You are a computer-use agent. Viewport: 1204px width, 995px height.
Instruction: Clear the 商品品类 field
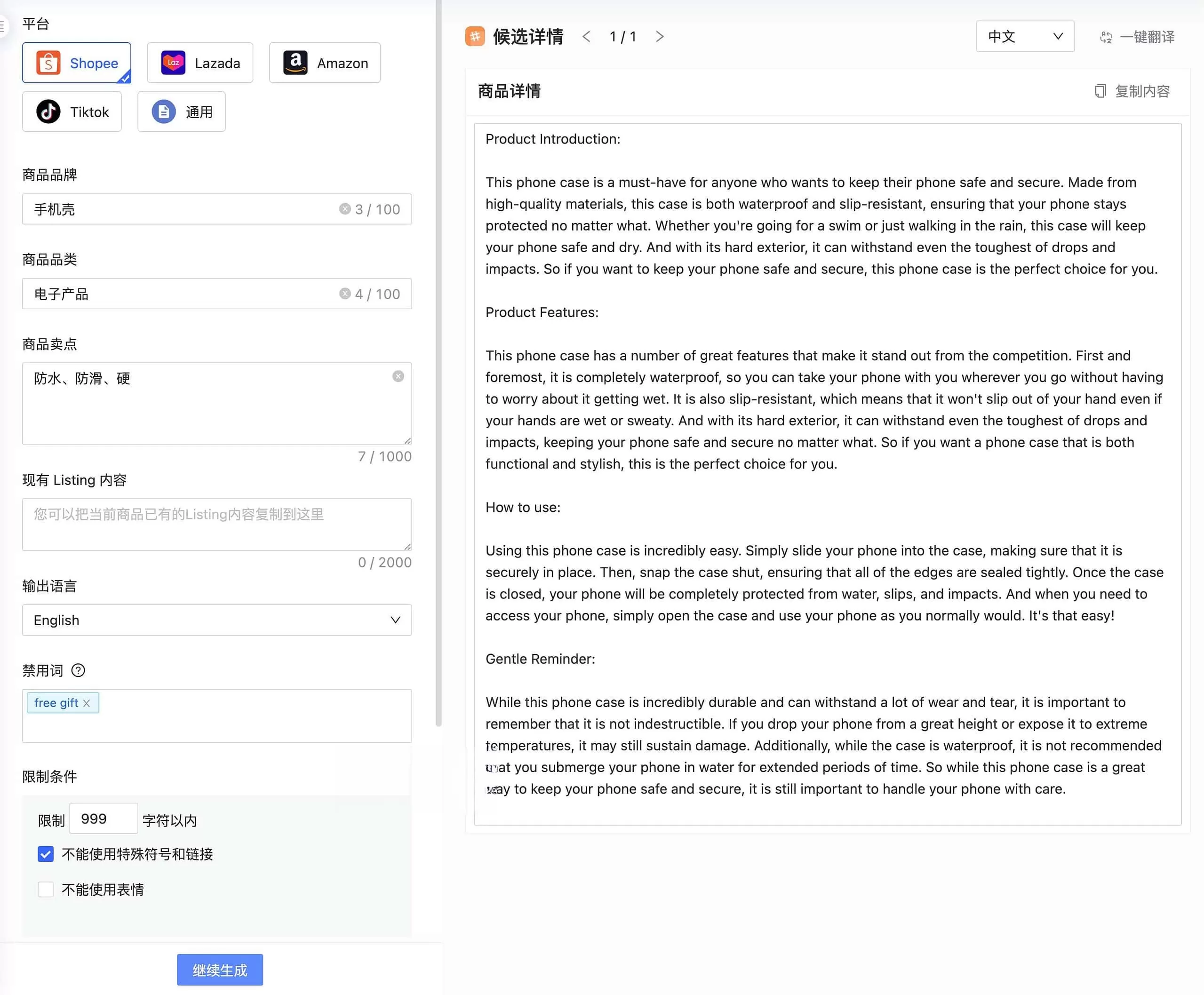click(x=344, y=294)
